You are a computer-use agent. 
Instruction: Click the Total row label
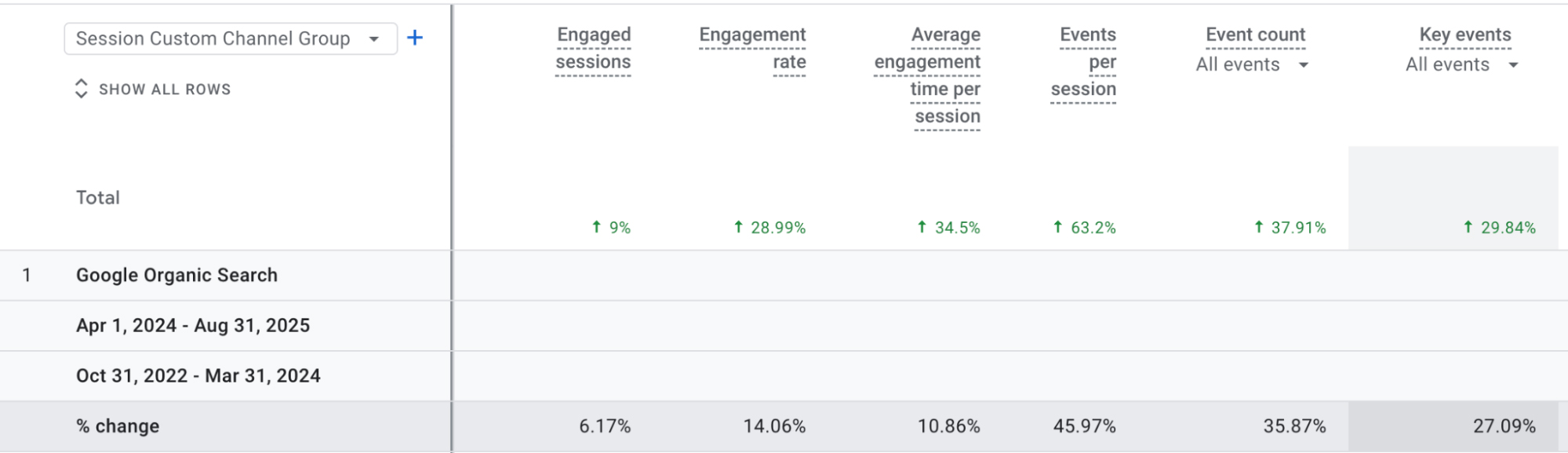(98, 198)
